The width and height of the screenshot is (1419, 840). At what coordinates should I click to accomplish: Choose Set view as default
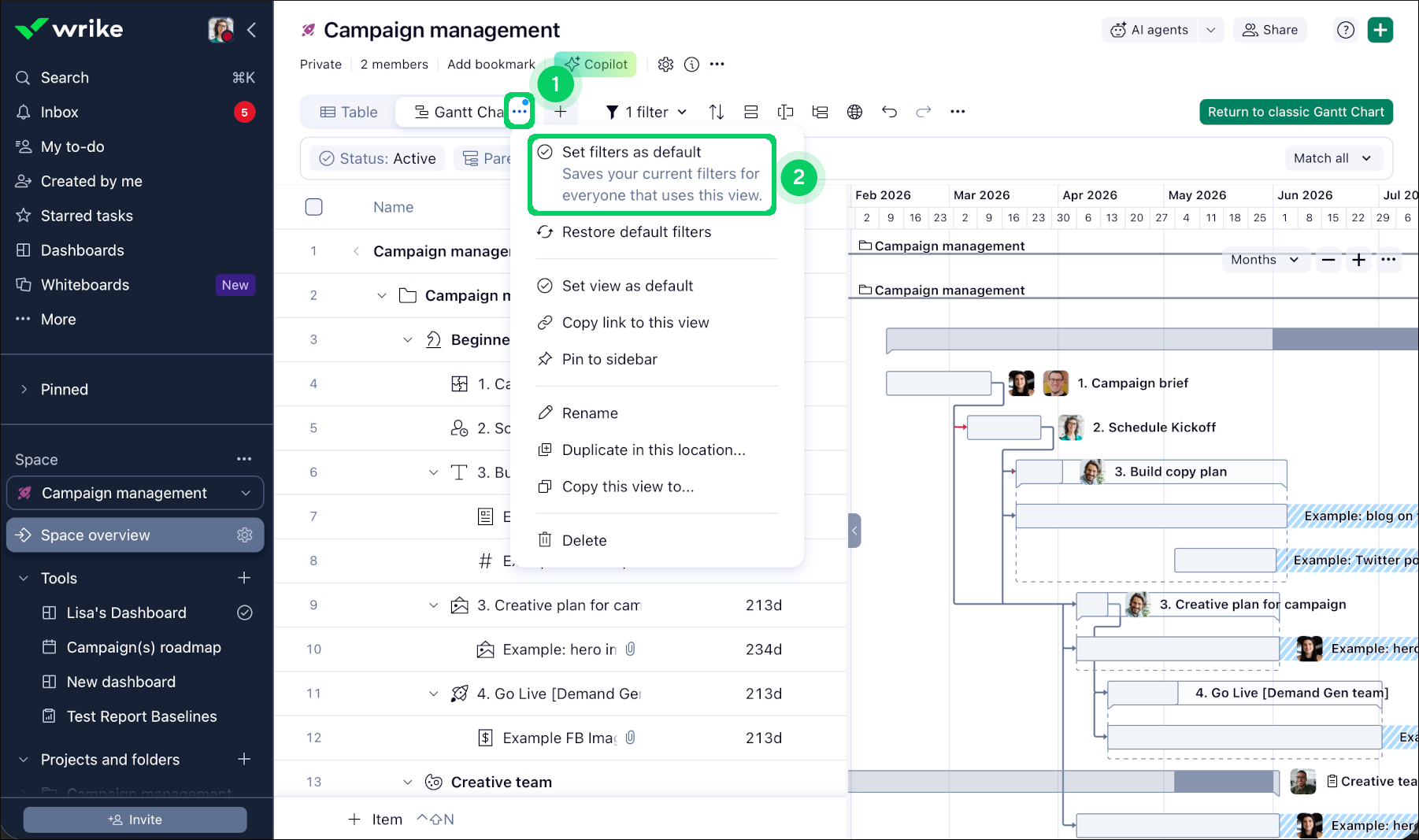(x=657, y=286)
